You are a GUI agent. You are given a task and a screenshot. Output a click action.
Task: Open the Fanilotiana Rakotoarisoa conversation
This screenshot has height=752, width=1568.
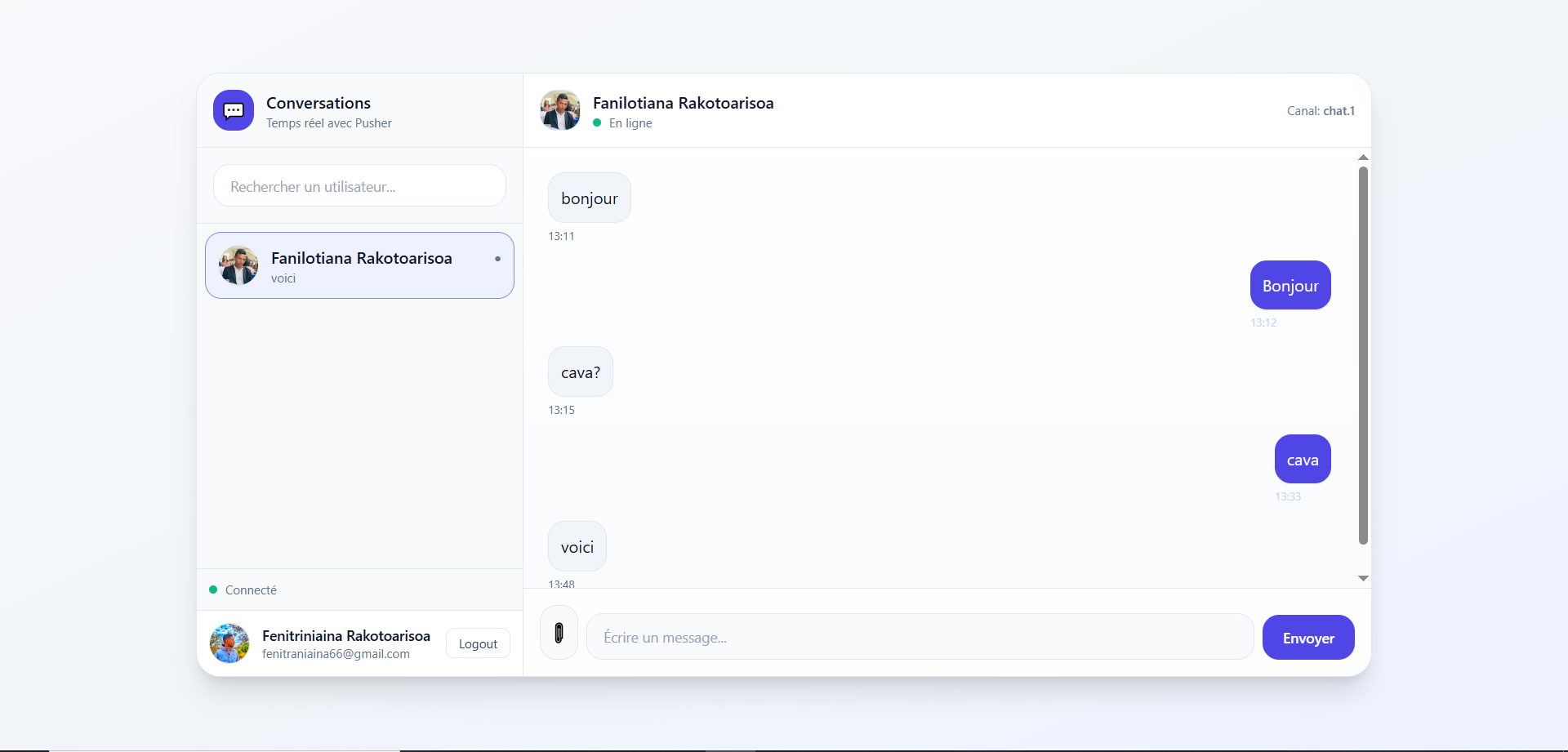361,265
